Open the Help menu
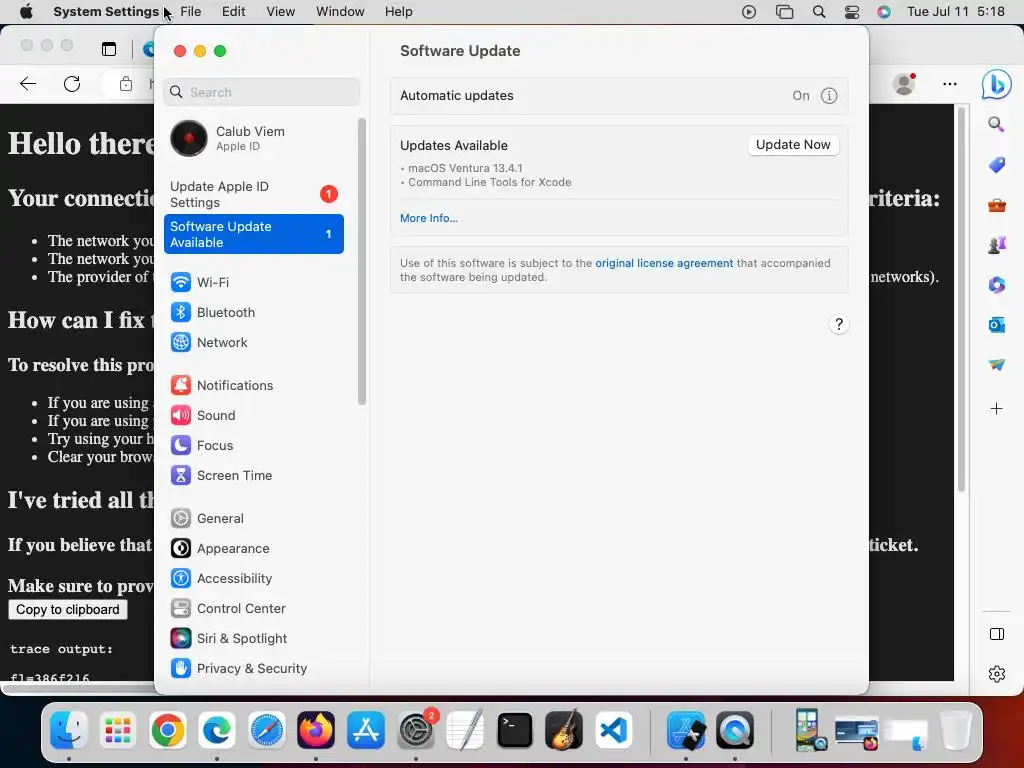 [398, 12]
